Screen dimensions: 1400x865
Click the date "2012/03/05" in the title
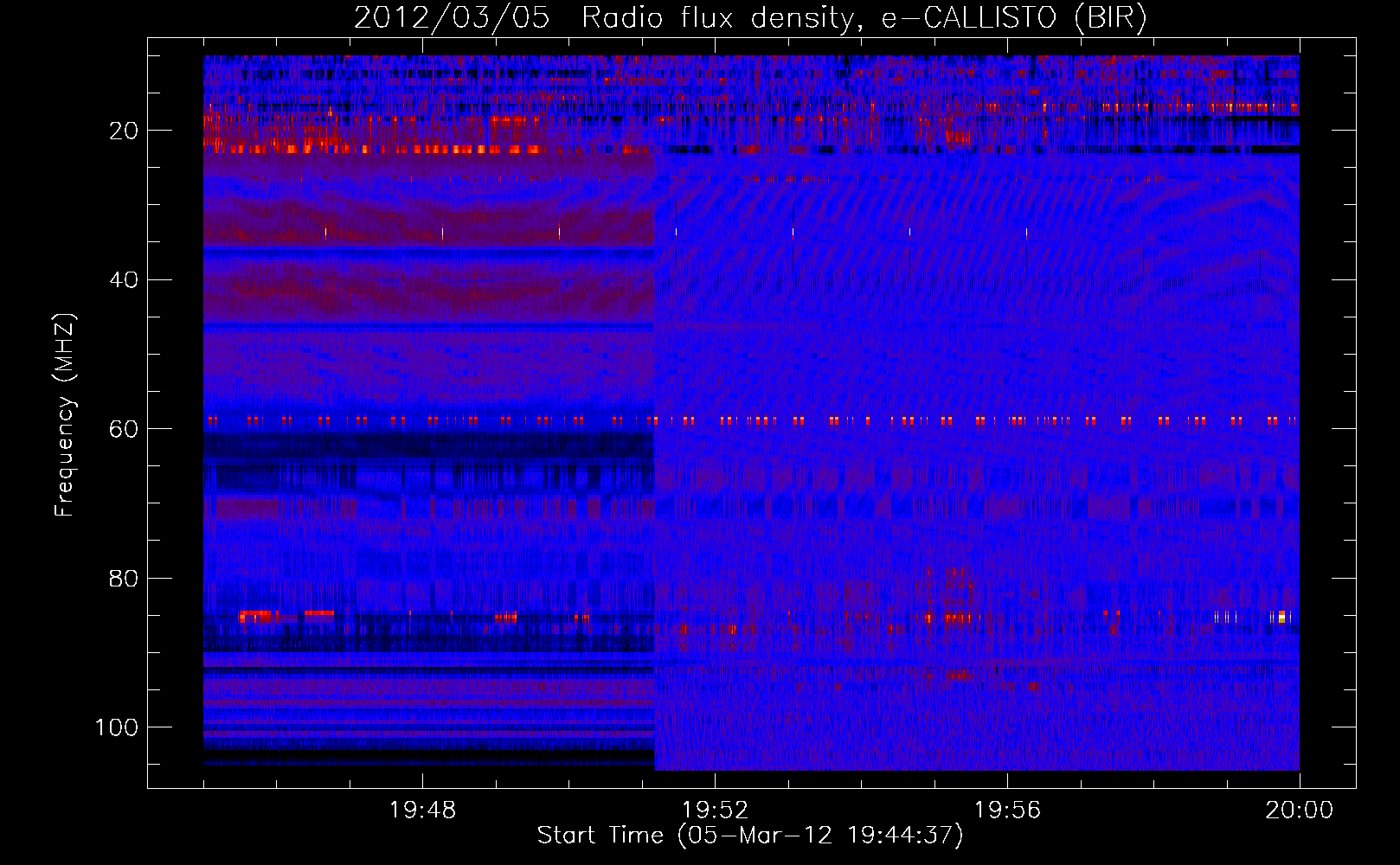[x=452, y=18]
